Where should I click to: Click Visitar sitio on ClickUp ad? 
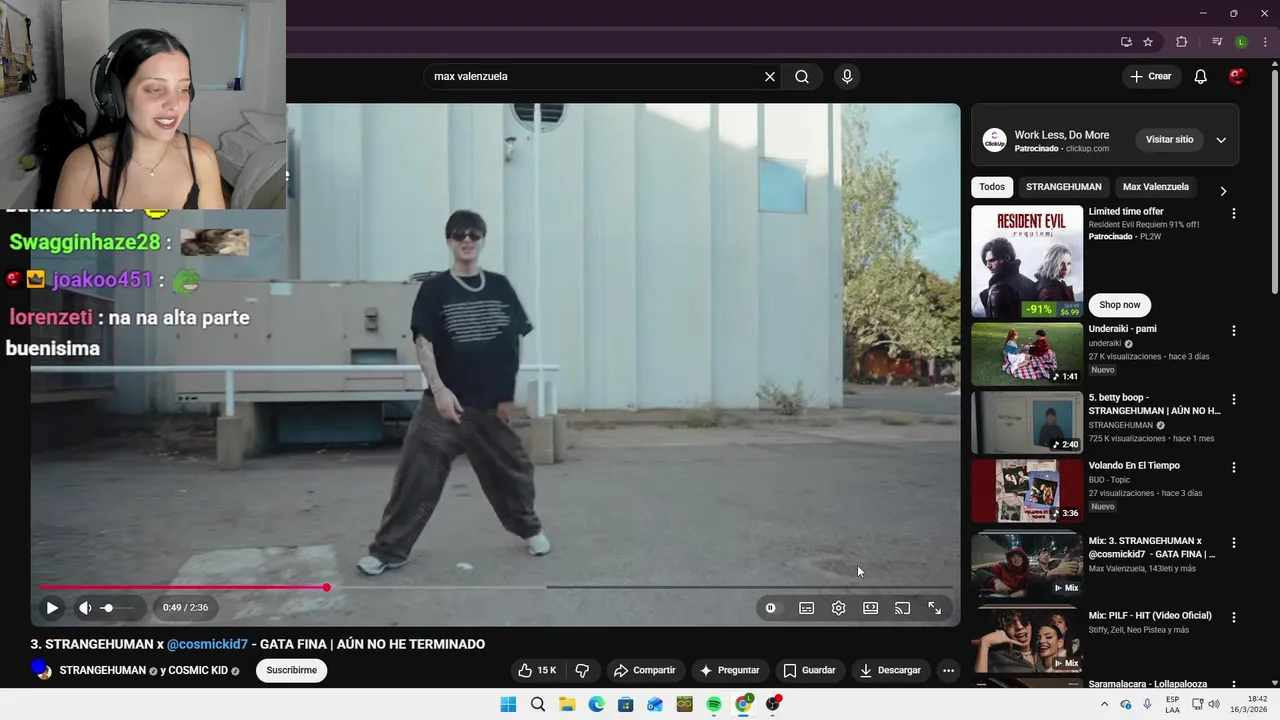(x=1169, y=139)
